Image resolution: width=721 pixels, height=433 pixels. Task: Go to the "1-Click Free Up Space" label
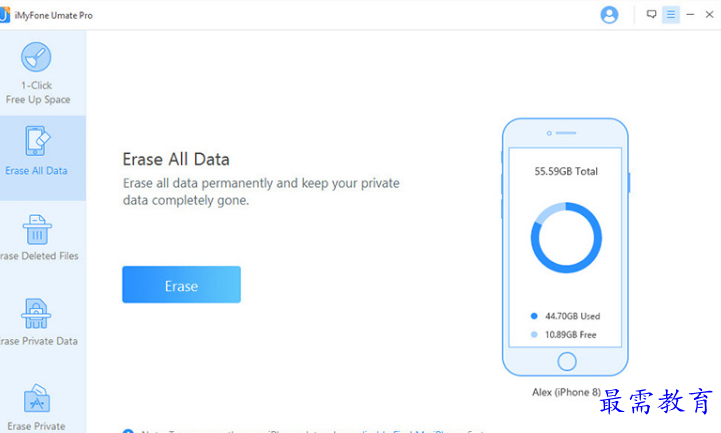[38, 92]
